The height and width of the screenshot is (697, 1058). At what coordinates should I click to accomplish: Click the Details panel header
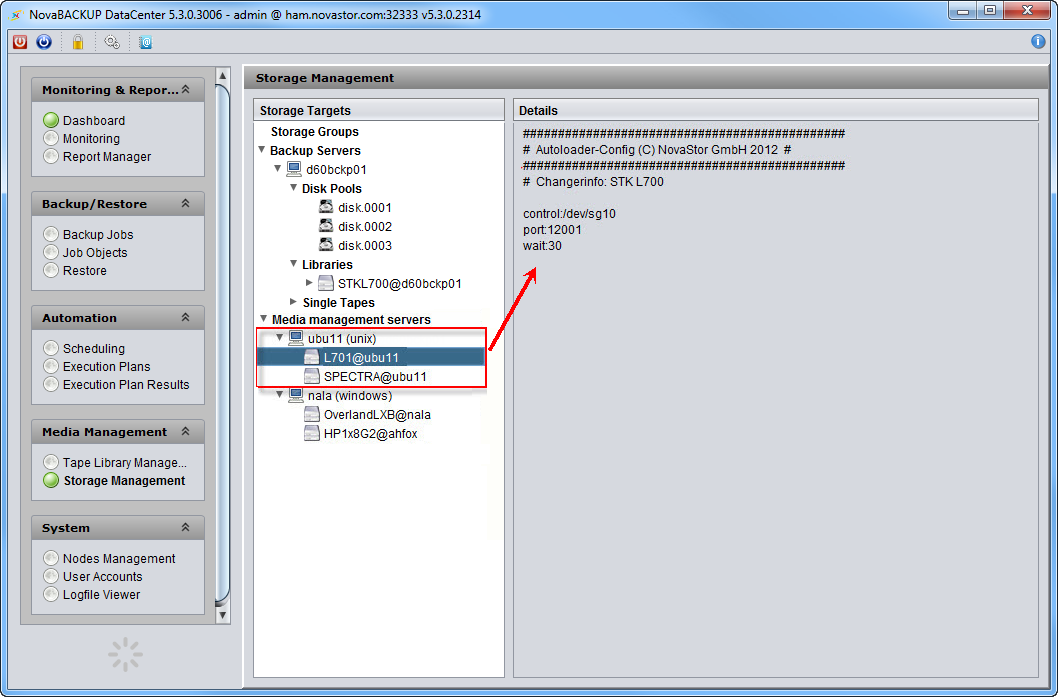775,110
